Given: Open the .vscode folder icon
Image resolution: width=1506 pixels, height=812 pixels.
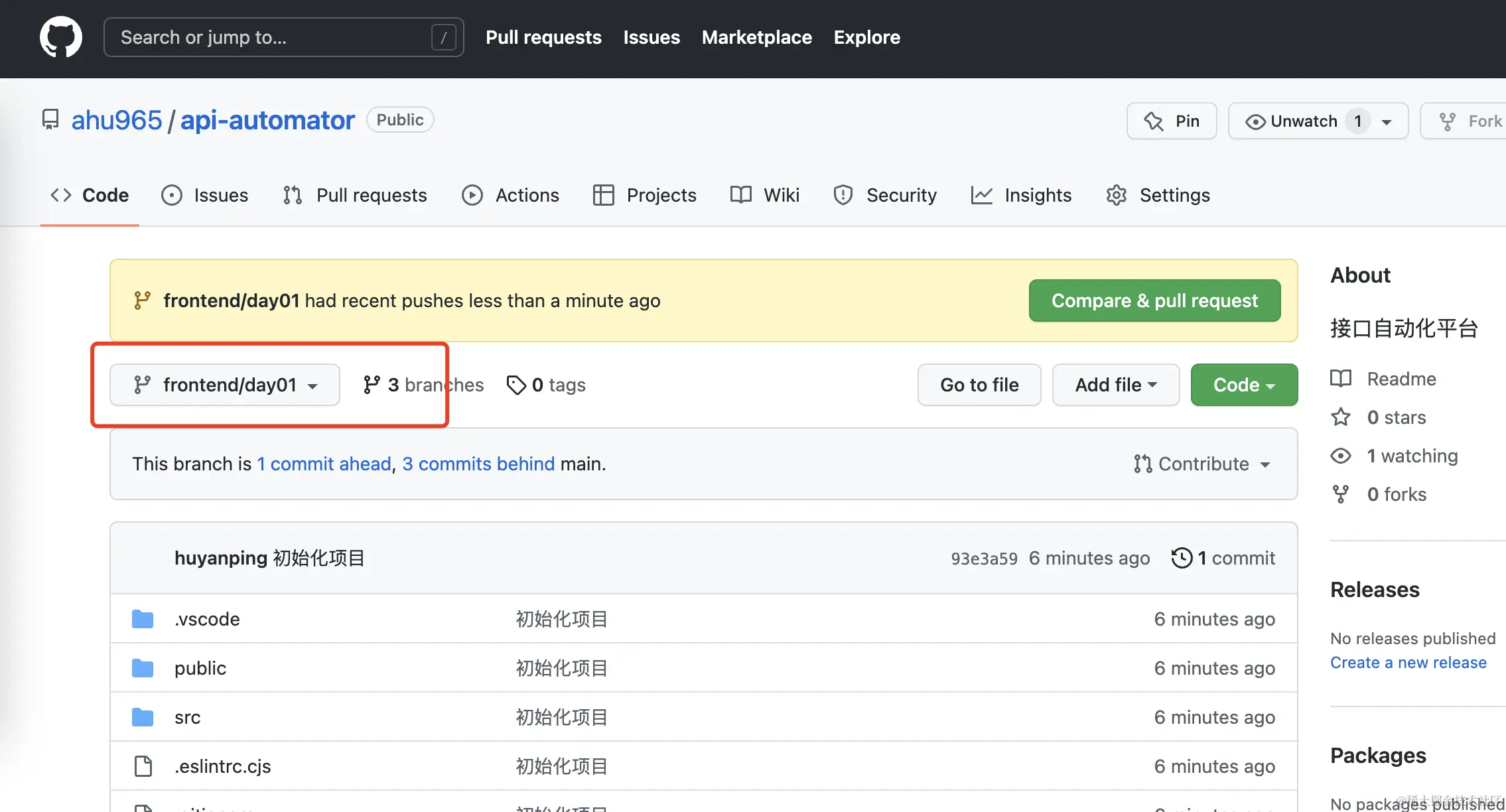Looking at the screenshot, I should 143,619.
